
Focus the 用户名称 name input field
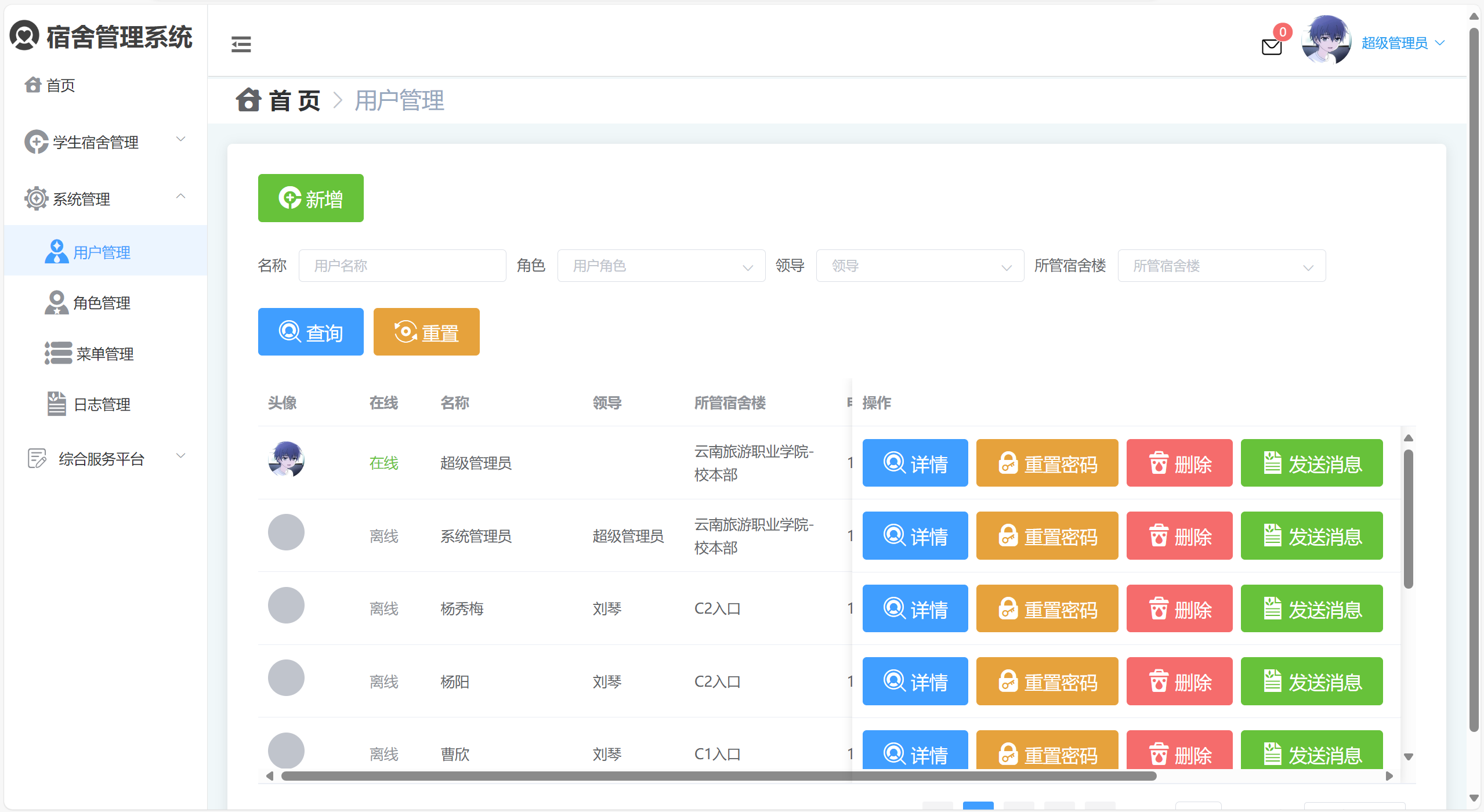[402, 266]
